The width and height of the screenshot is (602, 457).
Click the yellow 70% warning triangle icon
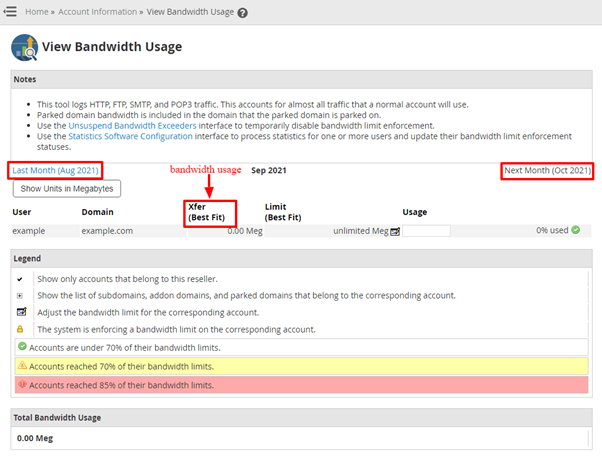(22, 366)
